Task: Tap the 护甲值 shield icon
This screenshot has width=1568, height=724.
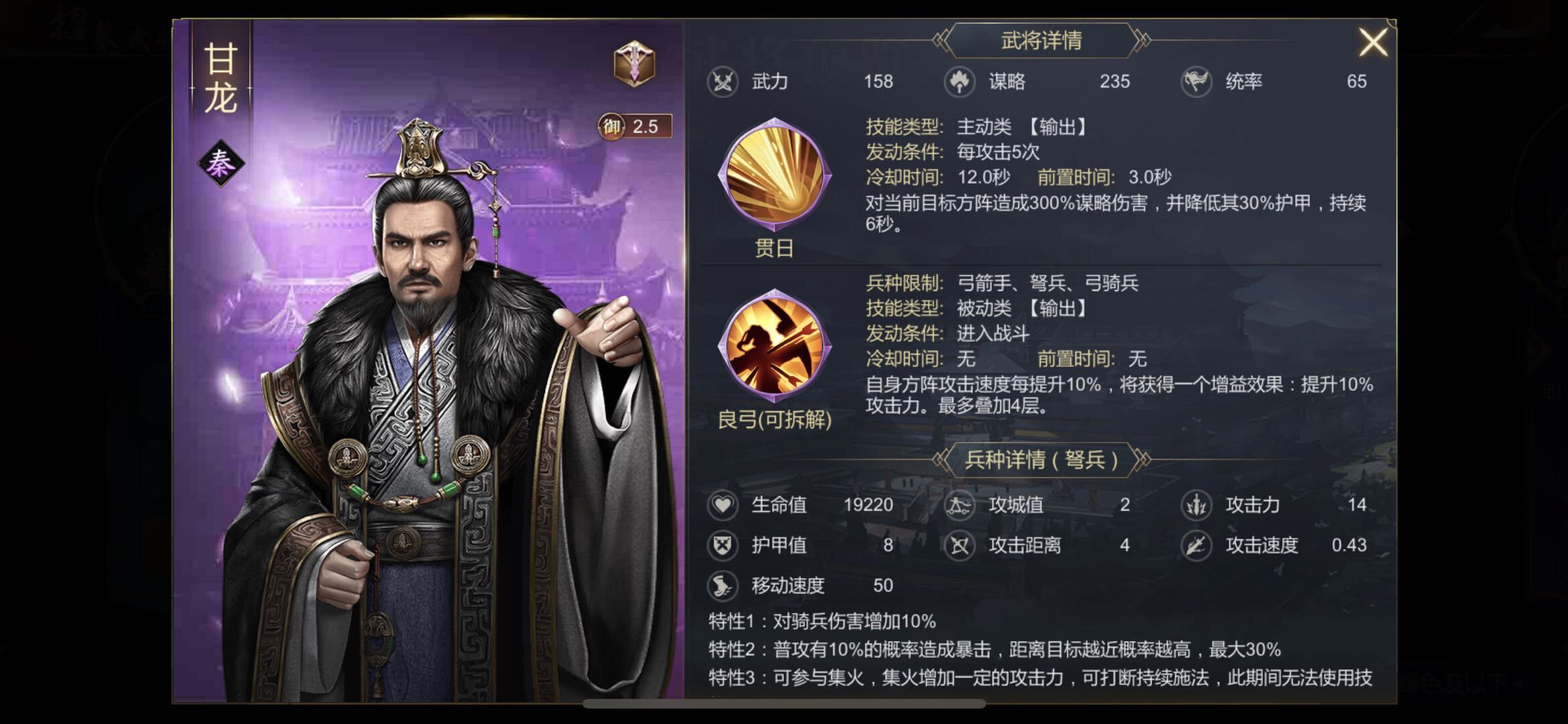Action: click(723, 546)
